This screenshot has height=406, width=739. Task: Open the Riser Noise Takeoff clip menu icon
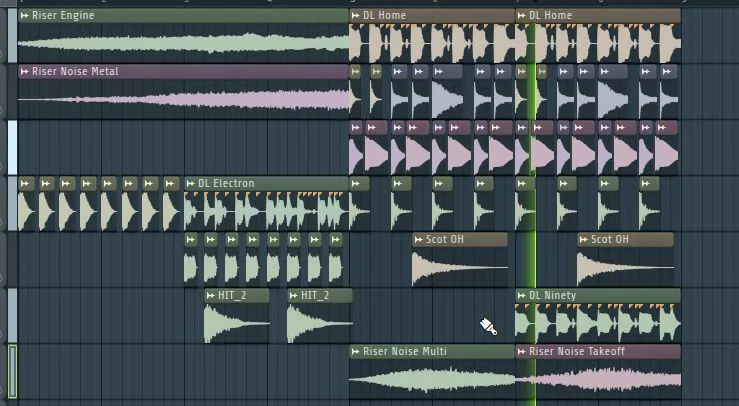click(x=522, y=352)
